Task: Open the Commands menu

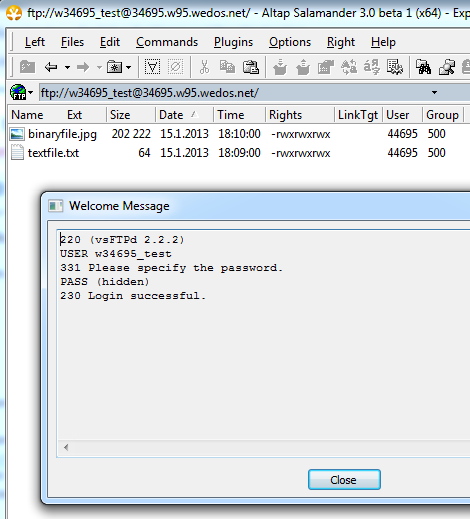Action: [167, 42]
